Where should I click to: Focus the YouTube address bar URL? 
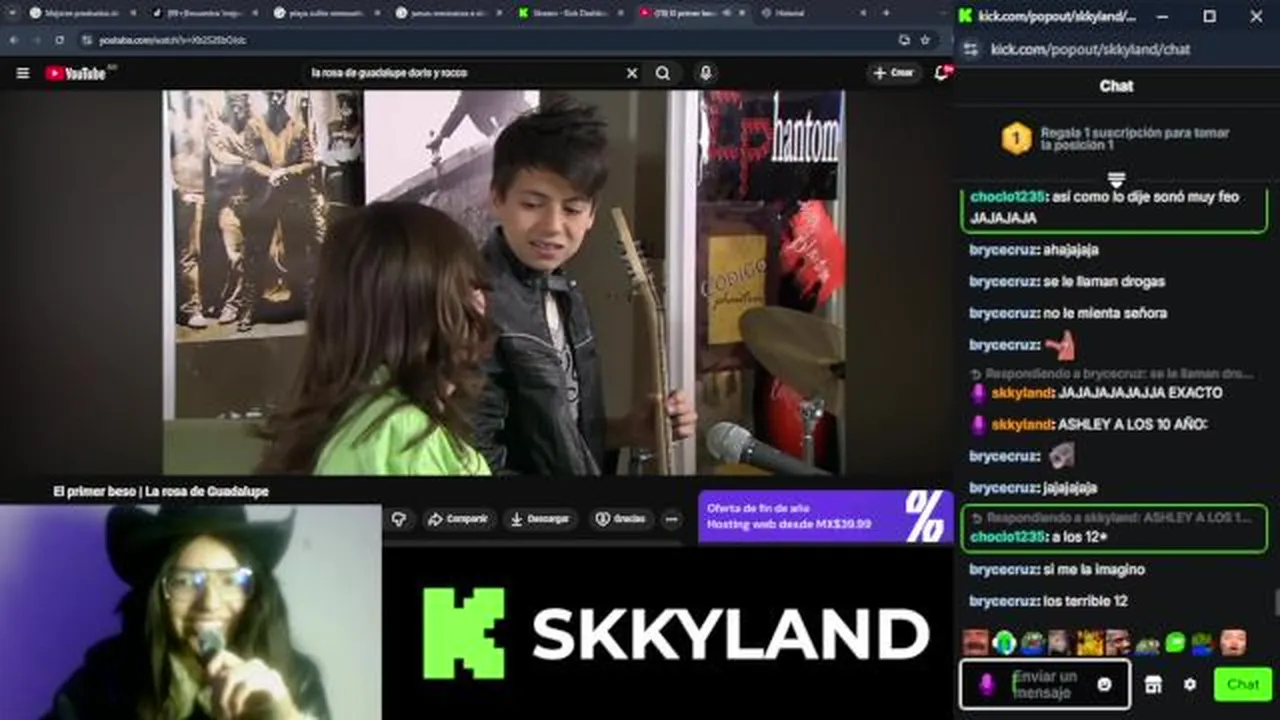(172, 40)
